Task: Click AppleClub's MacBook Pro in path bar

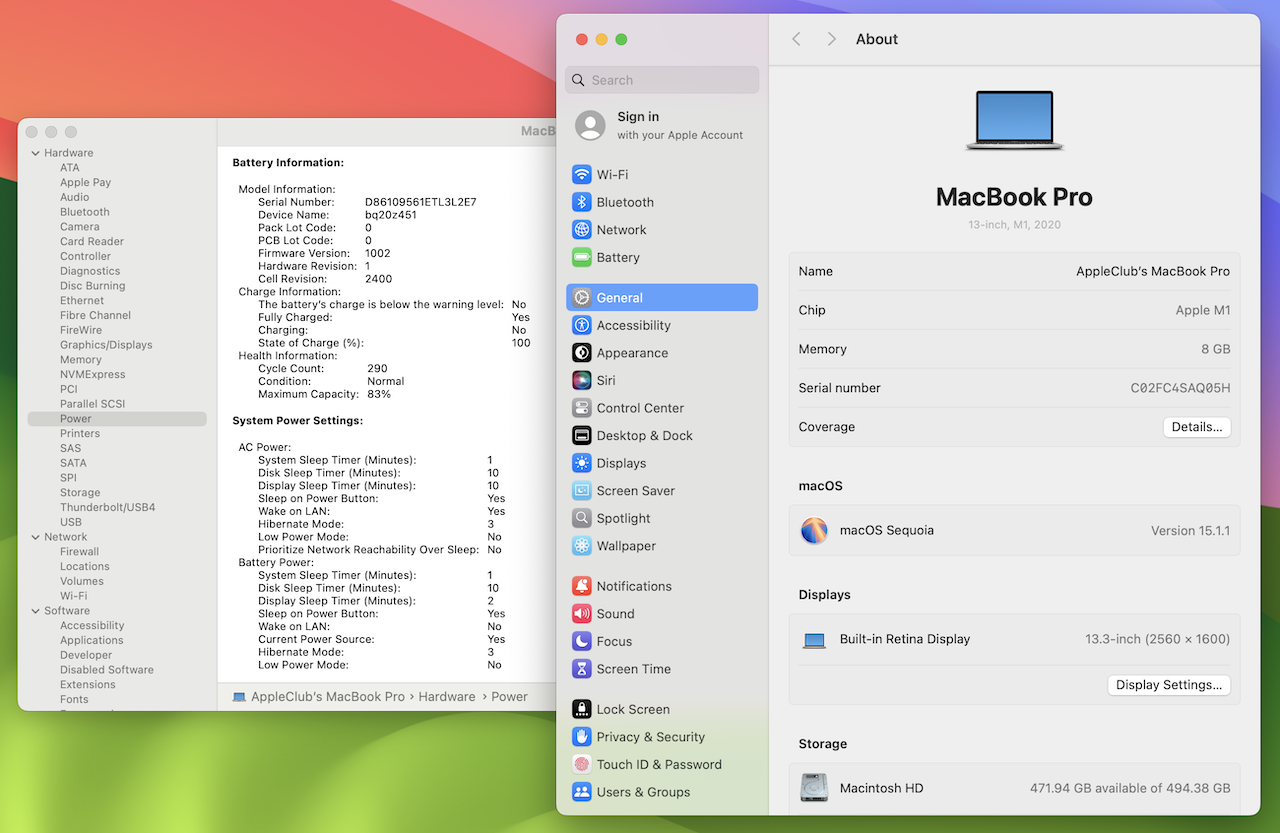Action: point(328,697)
